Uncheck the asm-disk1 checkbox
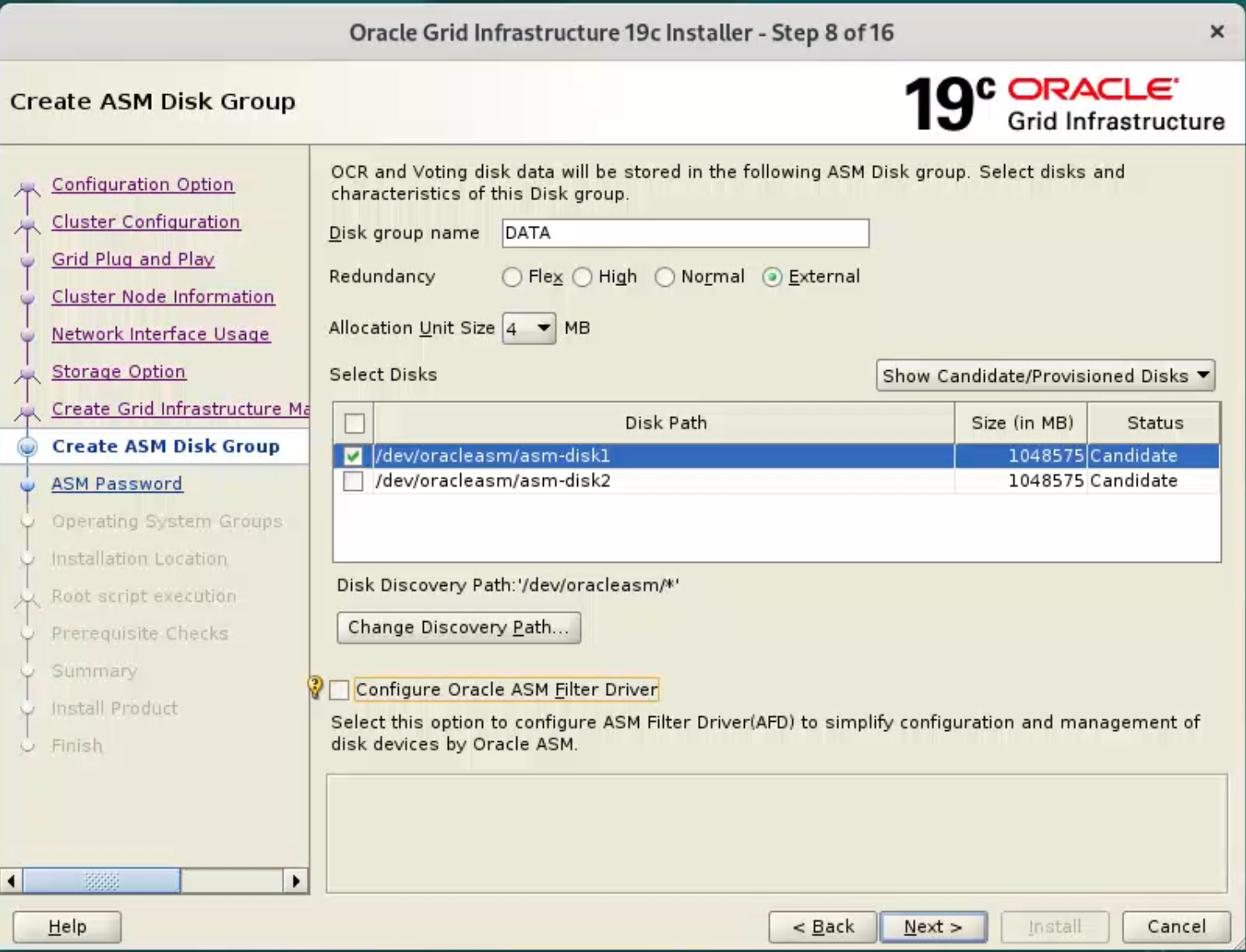The width and height of the screenshot is (1246, 952). pyautogui.click(x=353, y=456)
